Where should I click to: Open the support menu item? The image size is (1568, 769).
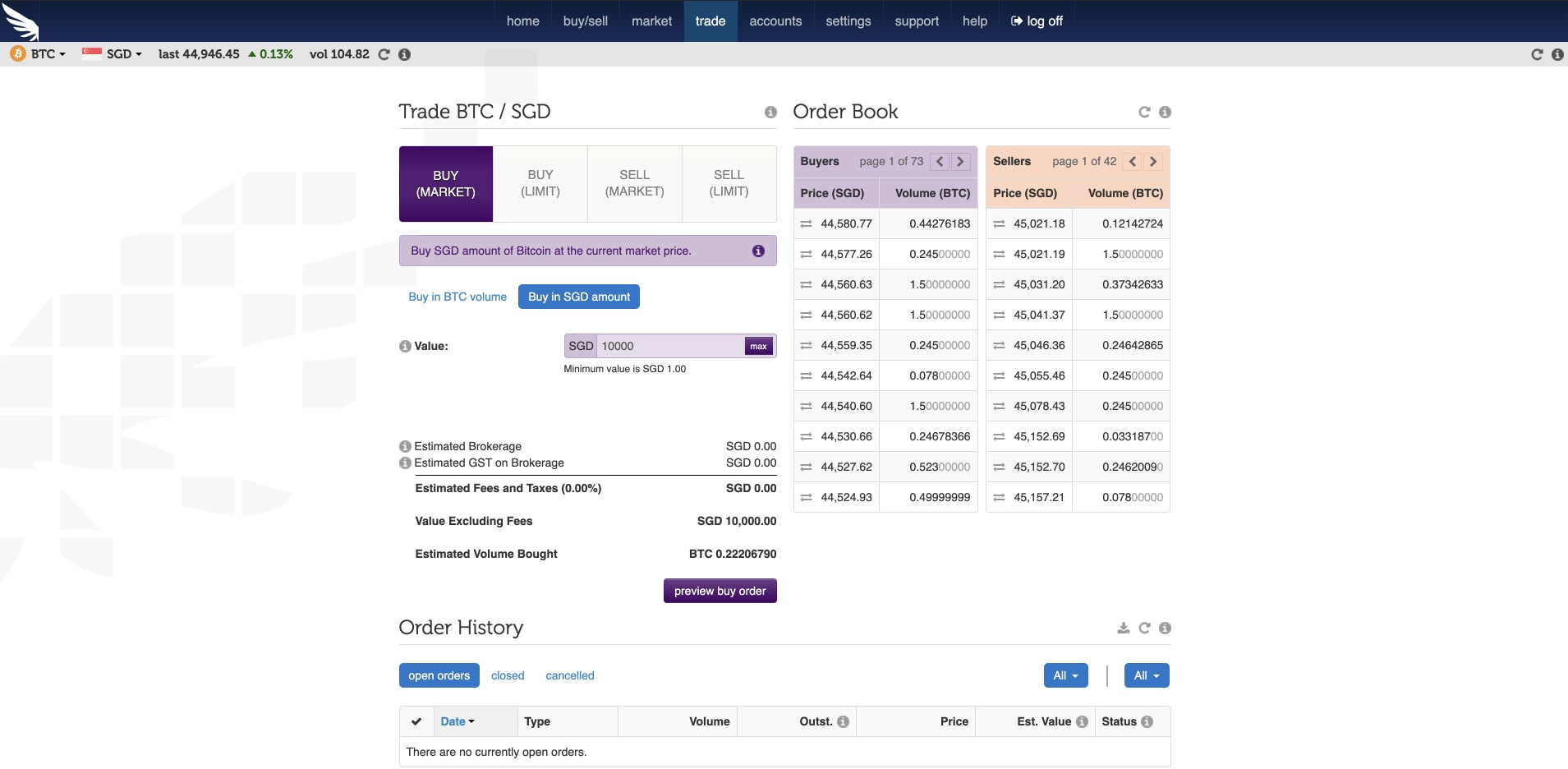(917, 21)
